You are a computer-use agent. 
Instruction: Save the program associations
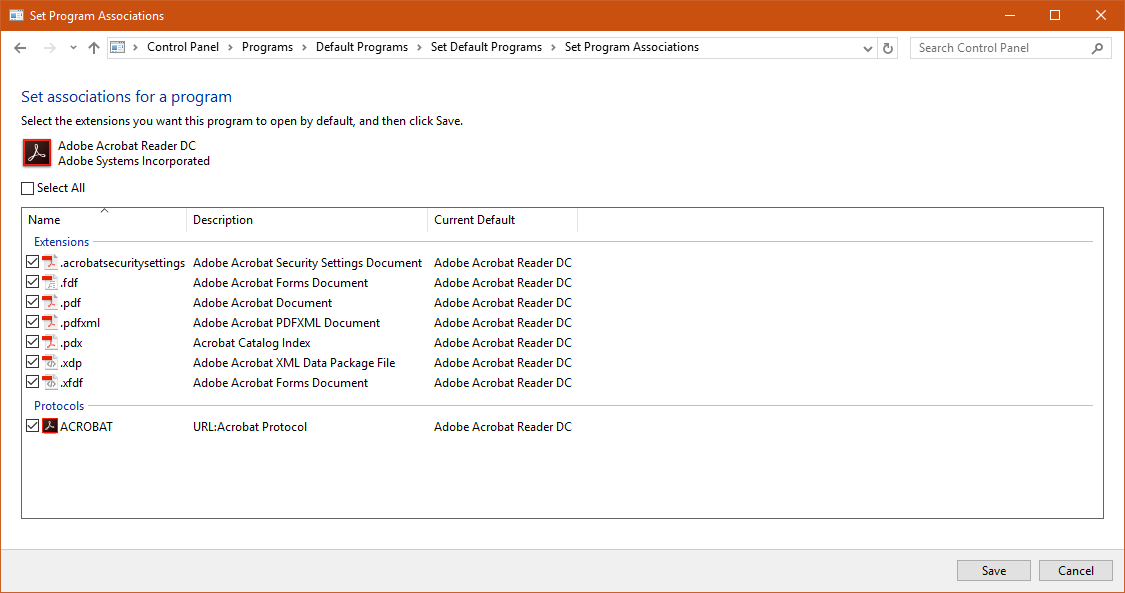coord(994,571)
